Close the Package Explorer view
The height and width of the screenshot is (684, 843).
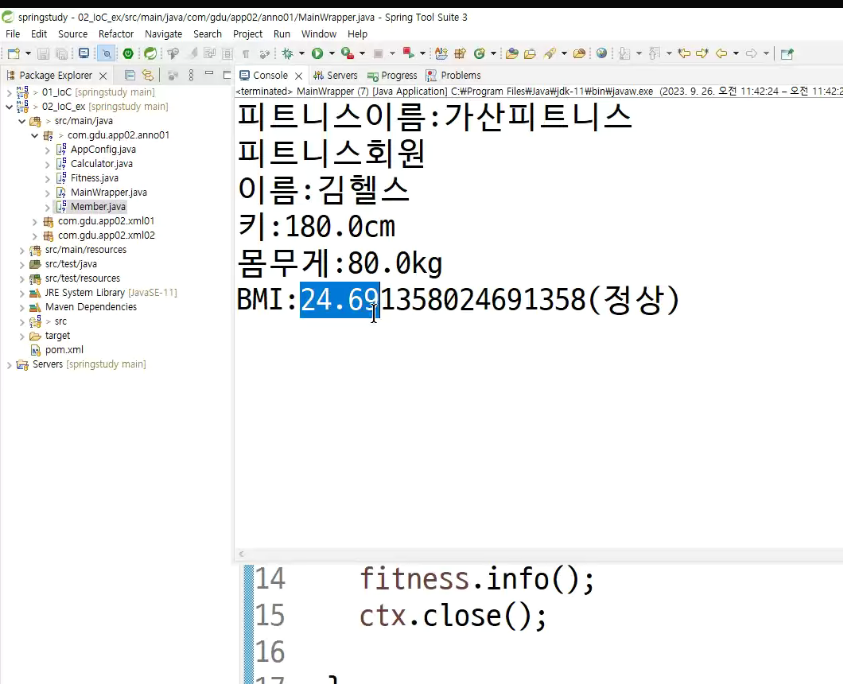(103, 76)
